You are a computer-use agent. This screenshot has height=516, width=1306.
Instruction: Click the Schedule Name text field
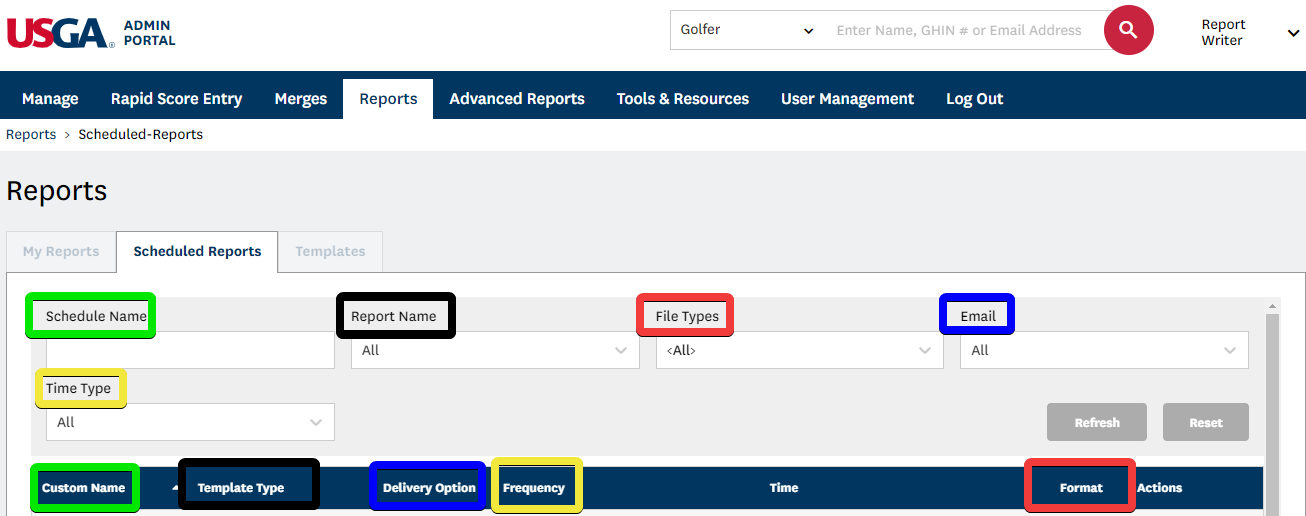click(x=190, y=350)
